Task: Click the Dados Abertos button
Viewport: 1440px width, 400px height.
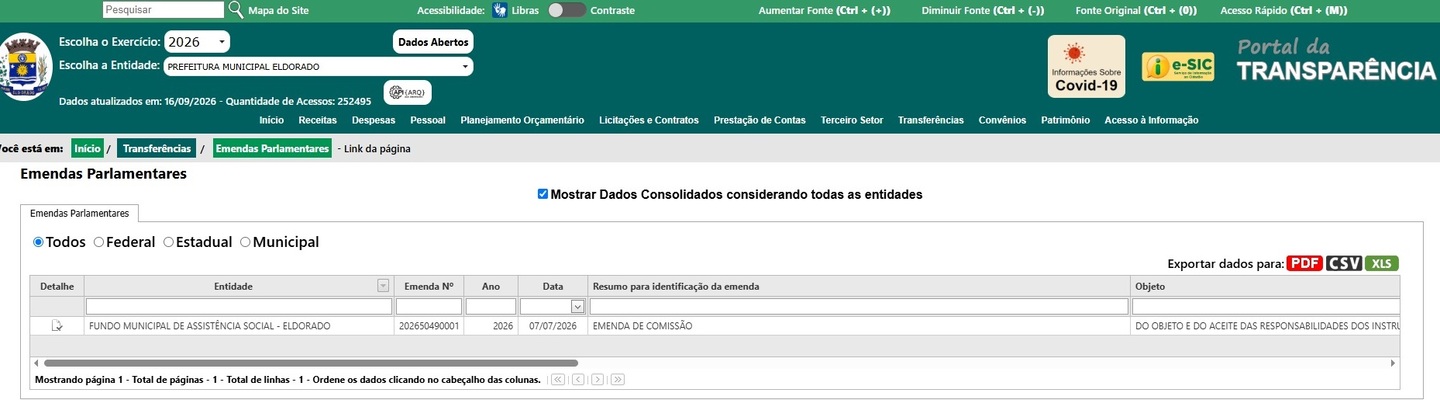Action: point(433,43)
